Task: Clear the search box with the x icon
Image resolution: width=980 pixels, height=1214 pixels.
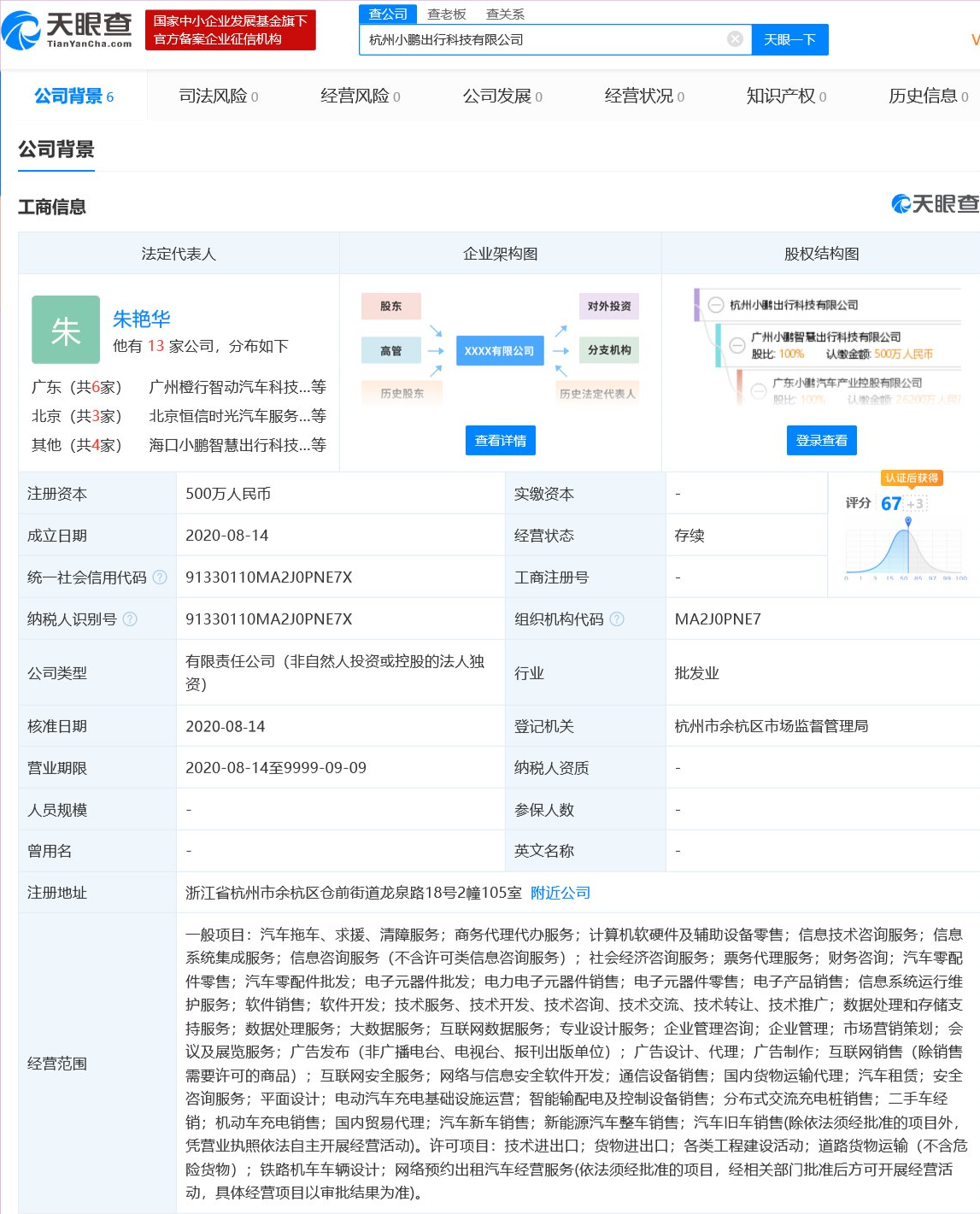Action: pyautogui.click(x=733, y=38)
